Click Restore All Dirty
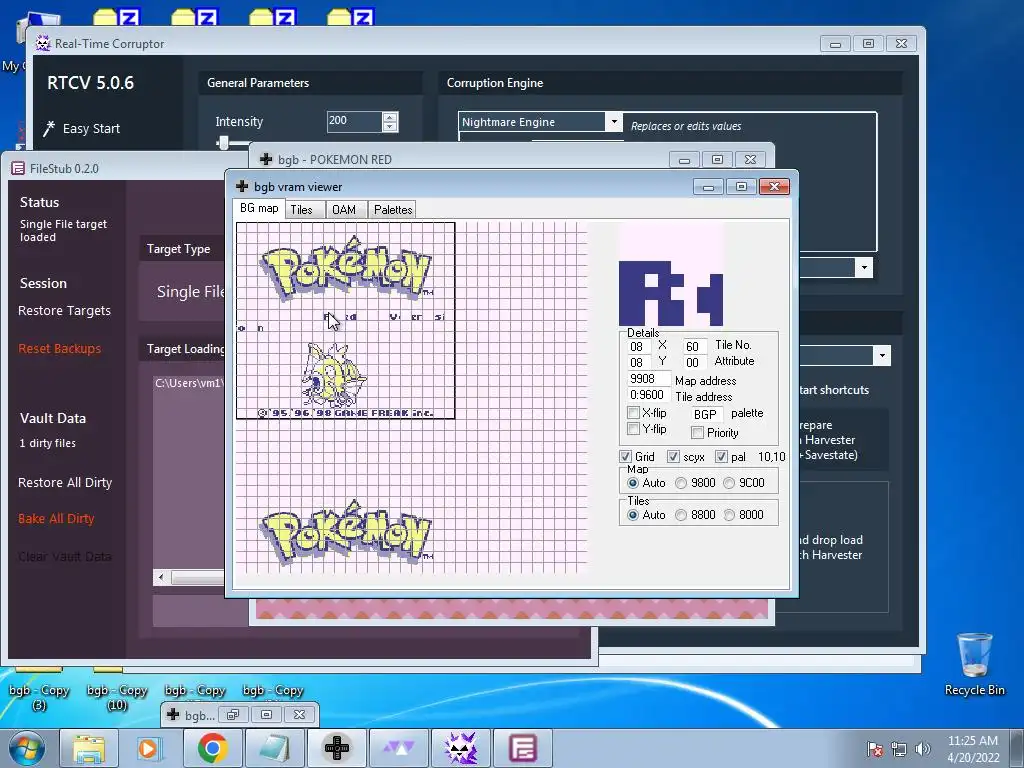 65,483
